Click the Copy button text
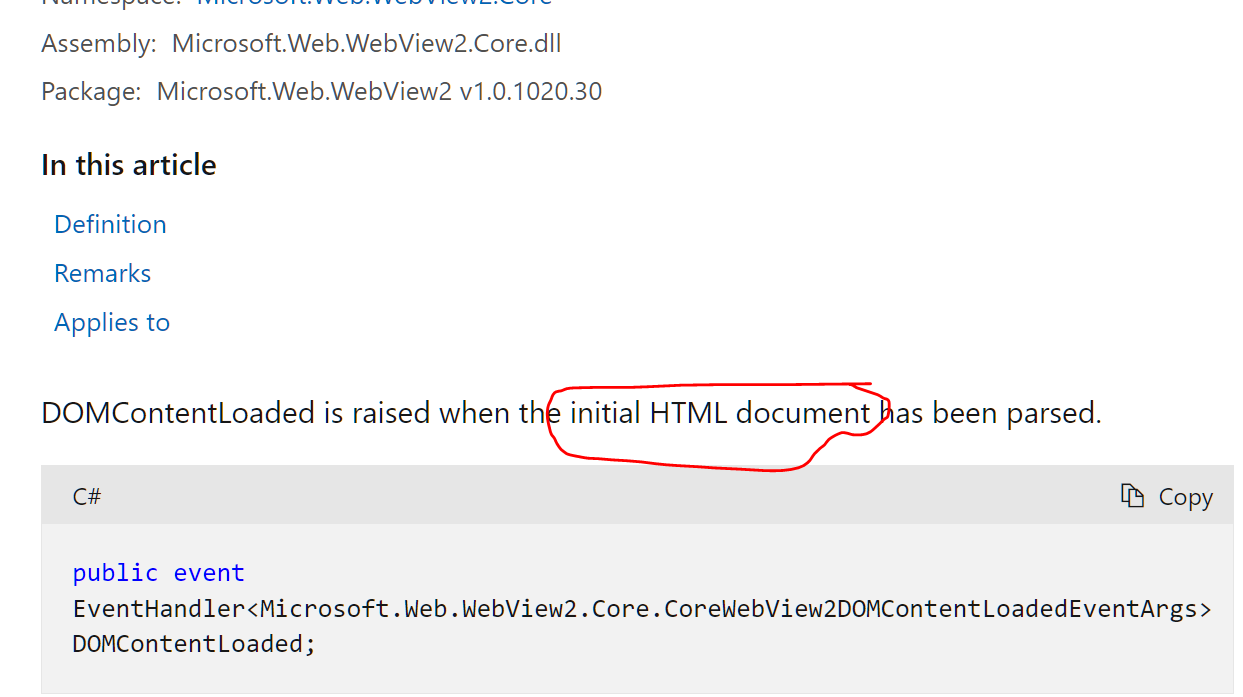The height and width of the screenshot is (697, 1243). coord(1185,496)
